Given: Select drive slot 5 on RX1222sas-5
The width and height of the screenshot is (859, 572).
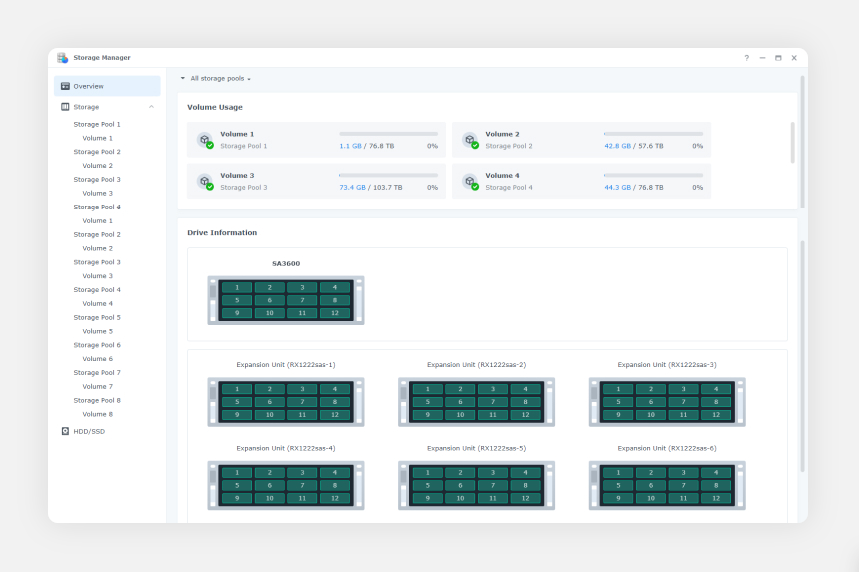Looking at the screenshot, I should coord(427,485).
